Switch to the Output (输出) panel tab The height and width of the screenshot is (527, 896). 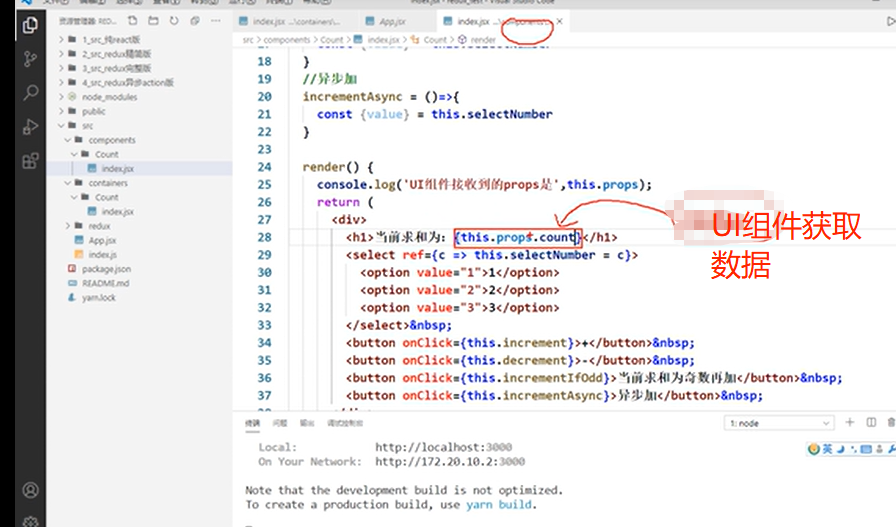tap(307, 423)
